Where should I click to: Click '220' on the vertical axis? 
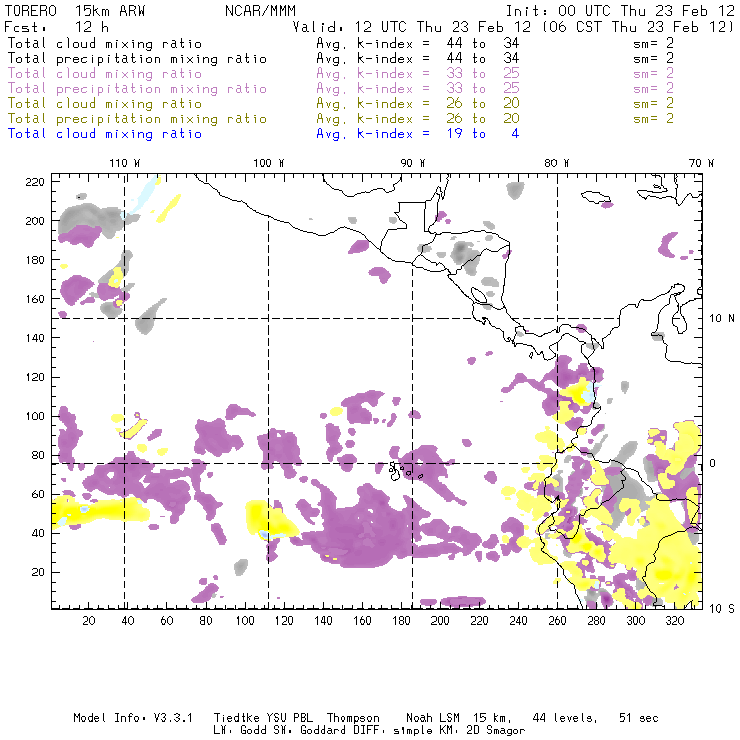[x=35, y=182]
